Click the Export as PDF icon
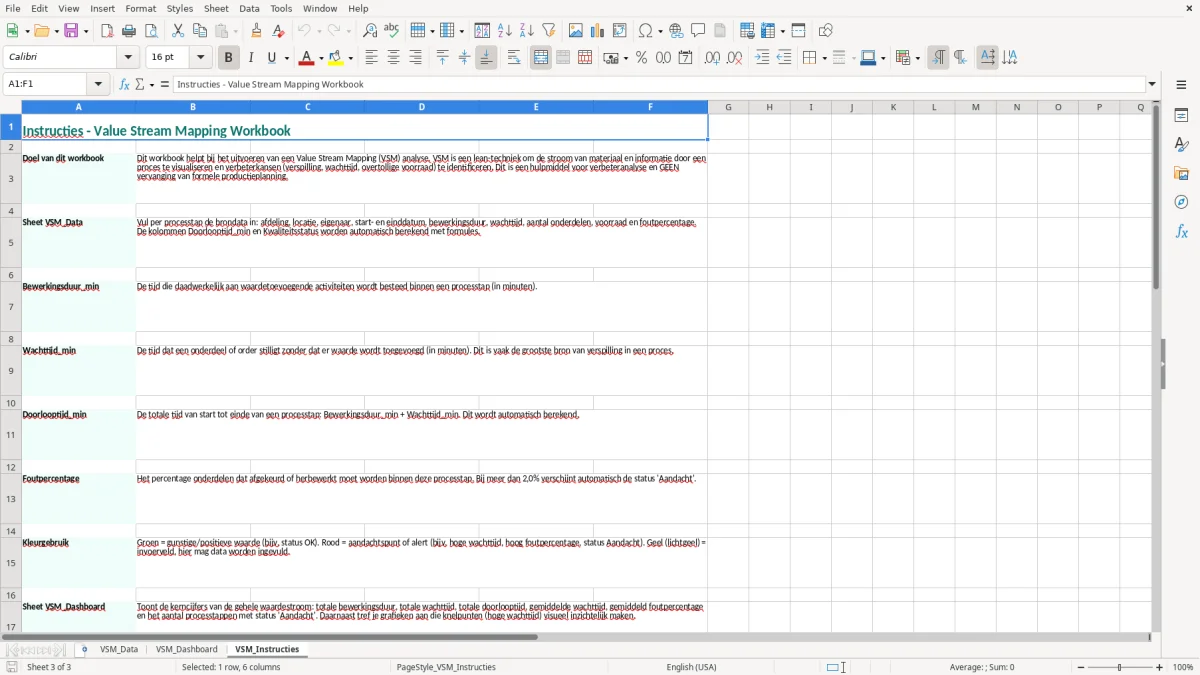 tap(107, 31)
